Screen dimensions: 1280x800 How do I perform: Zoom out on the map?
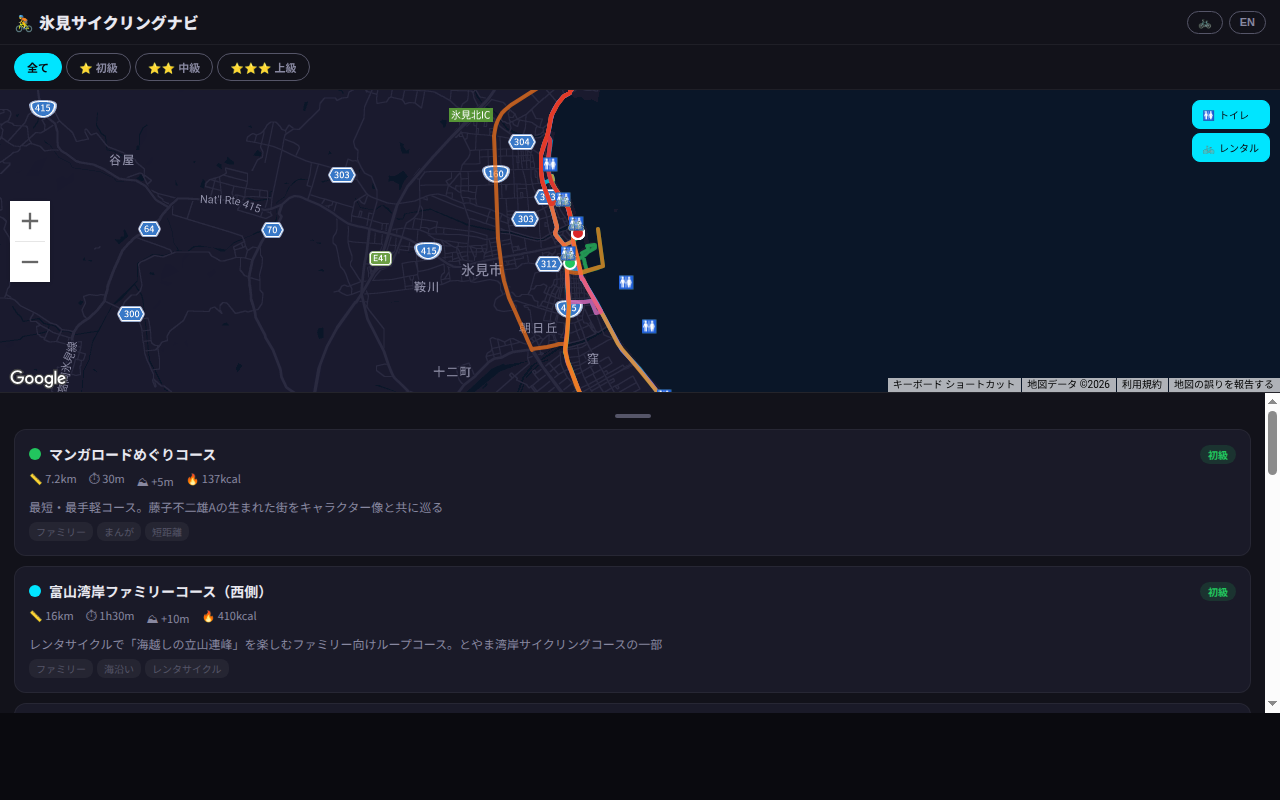click(29, 261)
